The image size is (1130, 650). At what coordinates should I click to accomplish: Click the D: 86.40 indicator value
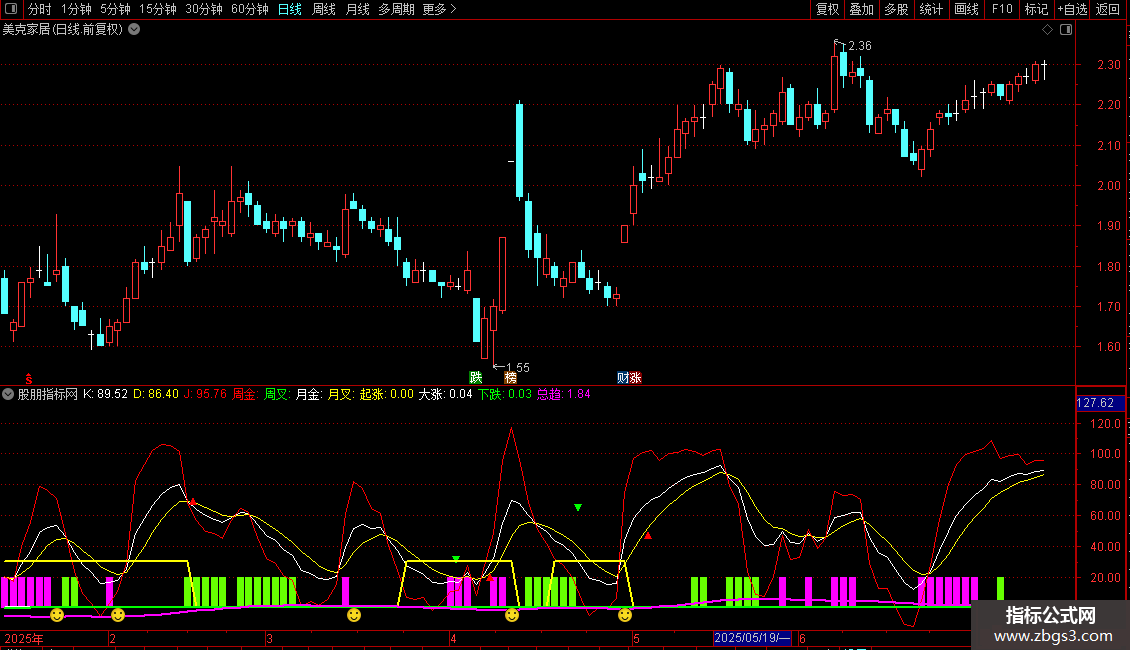click(x=156, y=394)
